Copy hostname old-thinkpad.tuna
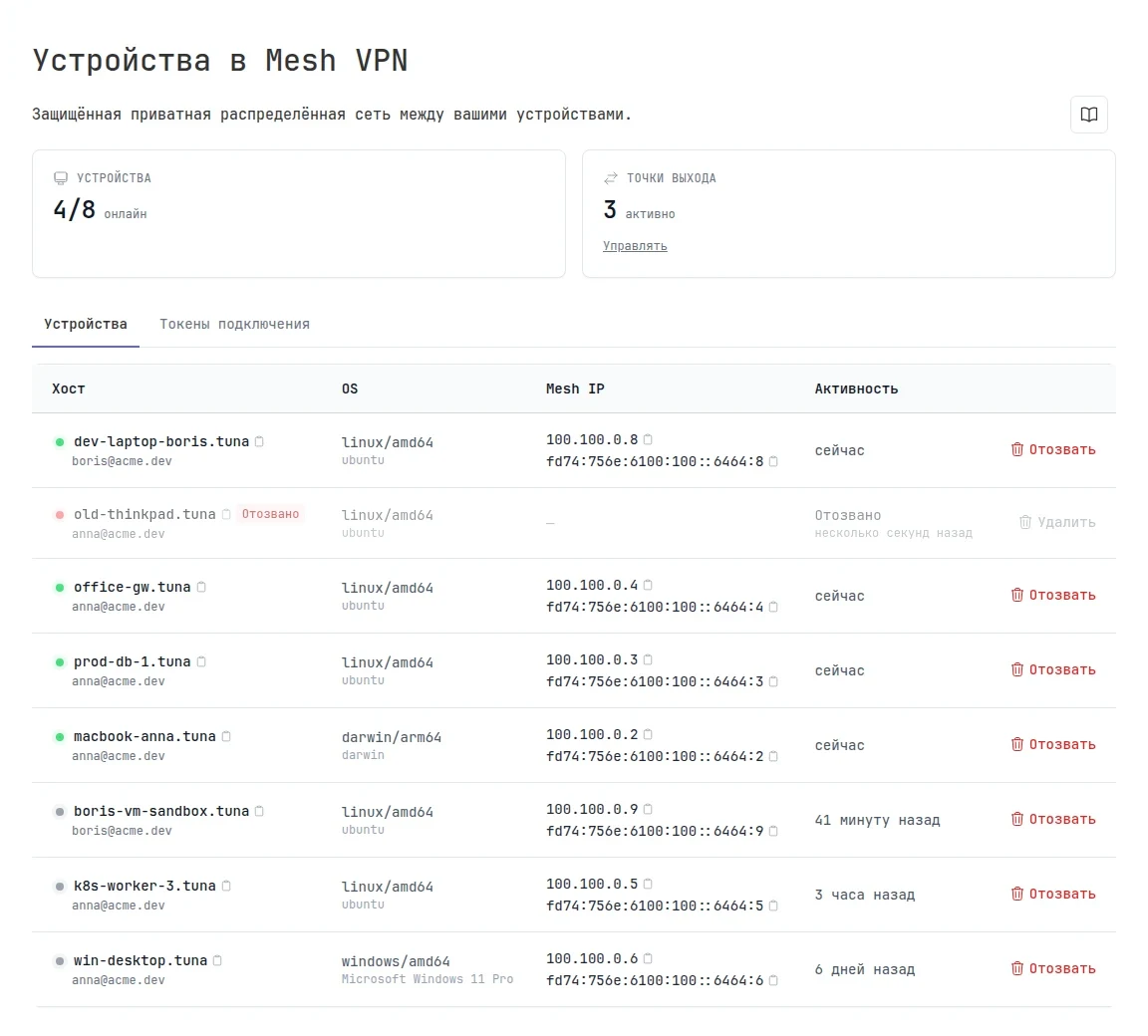This screenshot has width=1148, height=1036. click(x=226, y=514)
